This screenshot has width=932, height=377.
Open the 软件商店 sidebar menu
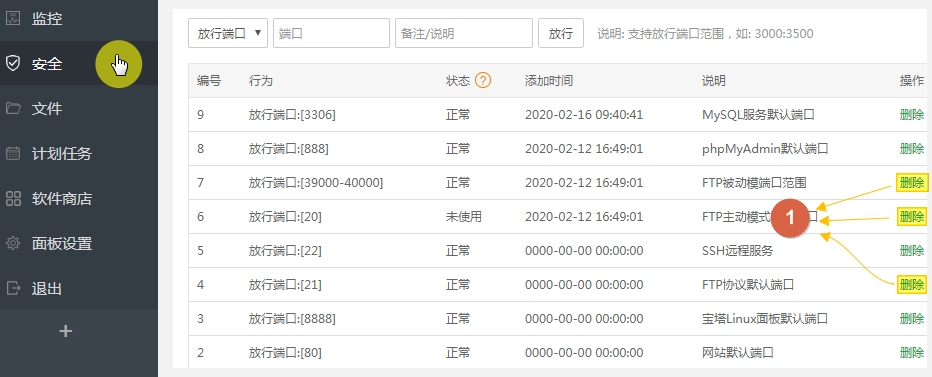[79, 199]
